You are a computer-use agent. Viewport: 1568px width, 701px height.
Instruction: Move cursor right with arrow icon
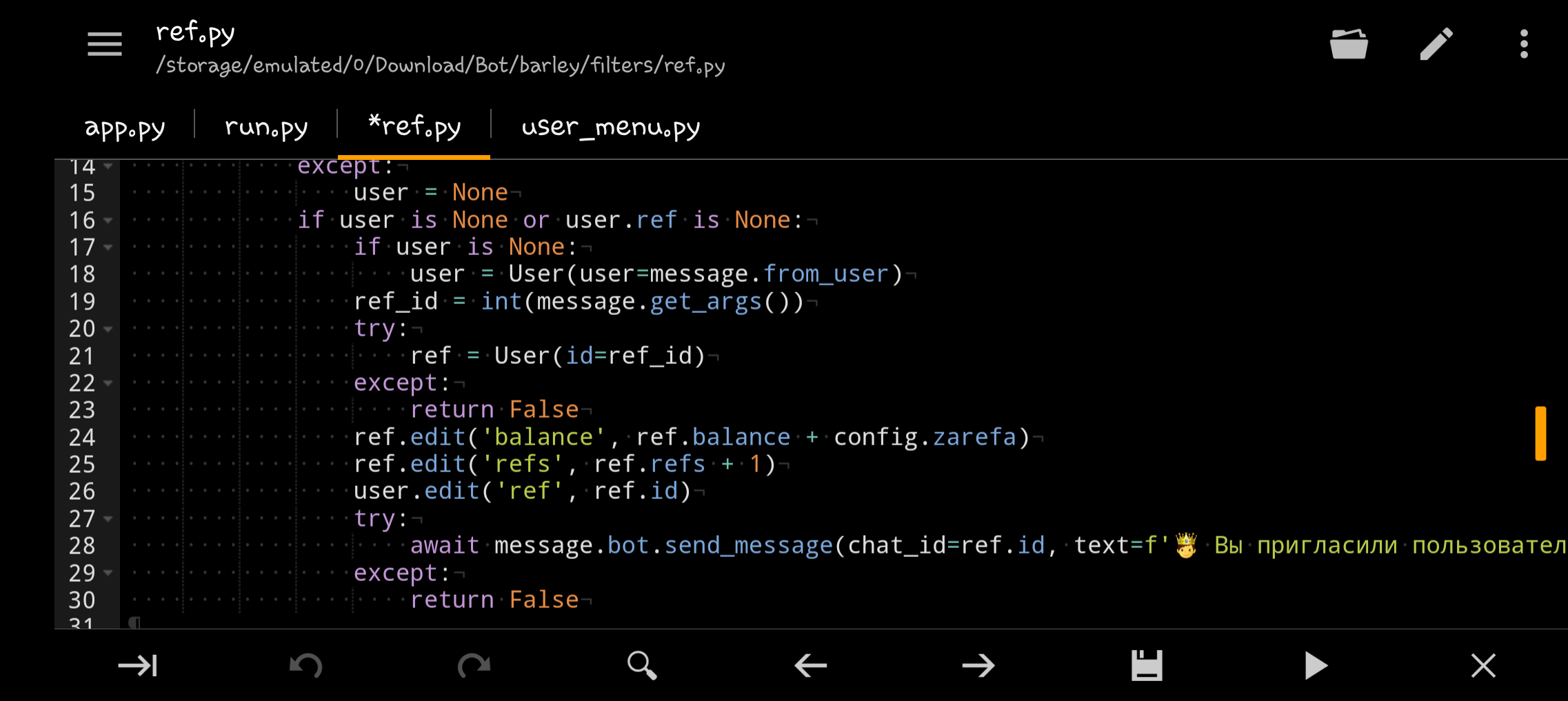click(x=978, y=665)
